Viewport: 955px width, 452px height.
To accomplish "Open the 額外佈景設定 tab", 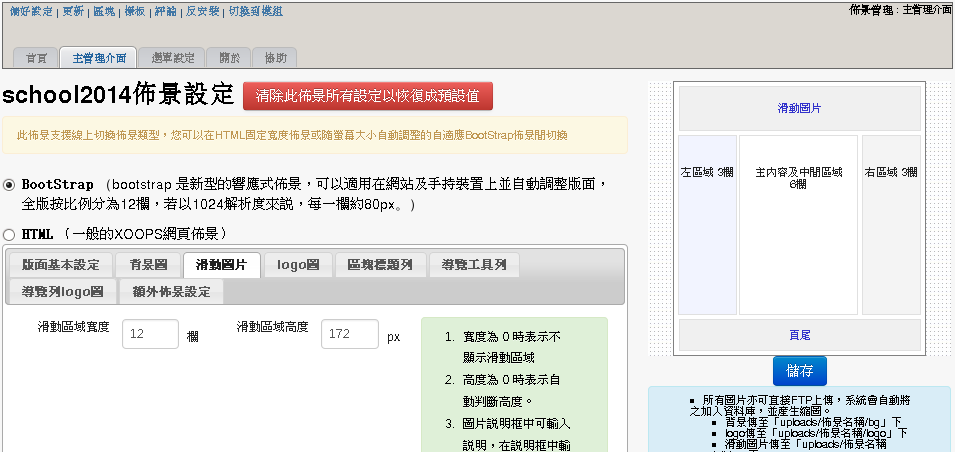I will pyautogui.click(x=171, y=292).
